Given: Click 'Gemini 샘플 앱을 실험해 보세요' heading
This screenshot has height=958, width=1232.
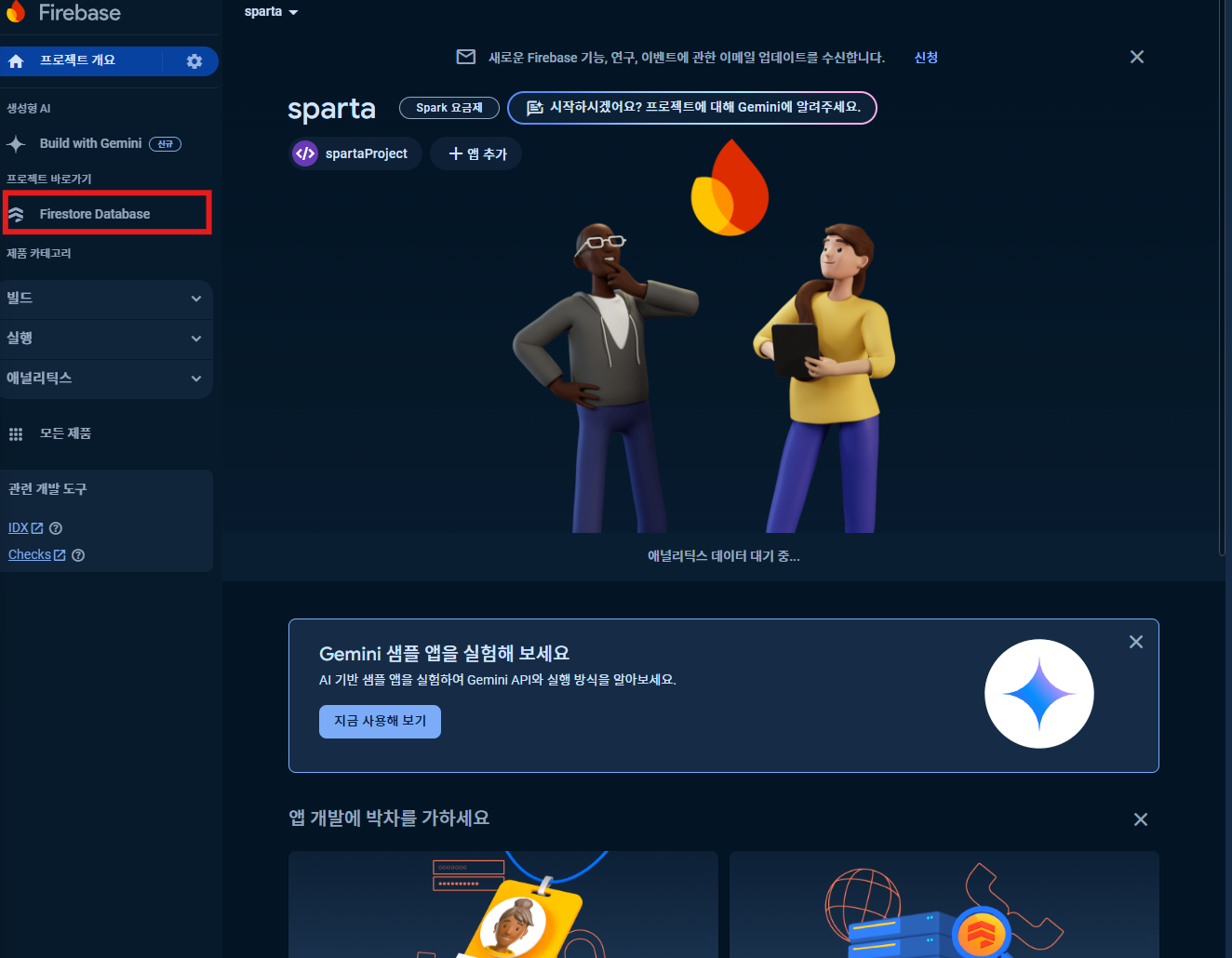Looking at the screenshot, I should pyautogui.click(x=444, y=654).
